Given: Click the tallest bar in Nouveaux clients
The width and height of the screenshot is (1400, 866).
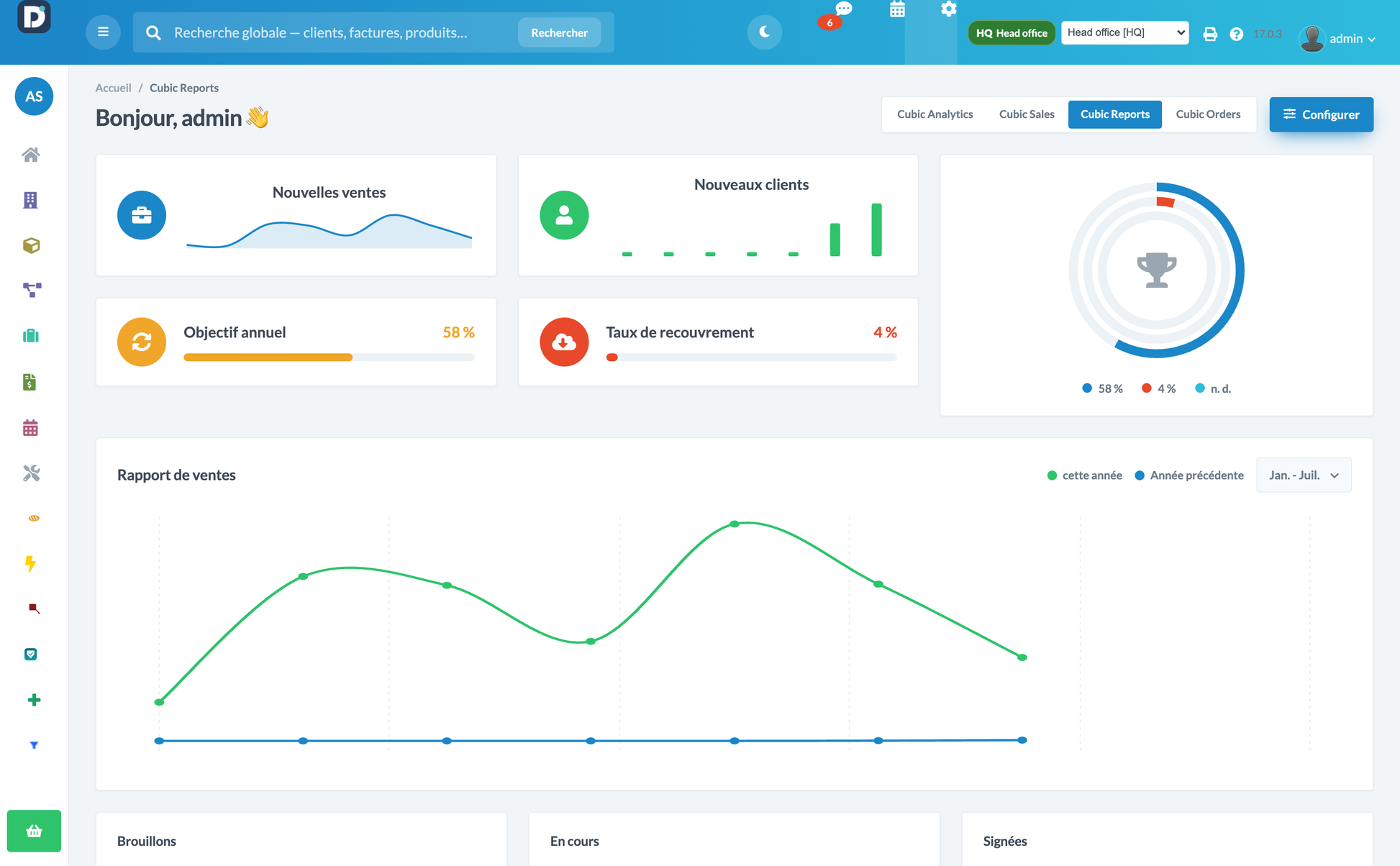Looking at the screenshot, I should pos(876,229).
